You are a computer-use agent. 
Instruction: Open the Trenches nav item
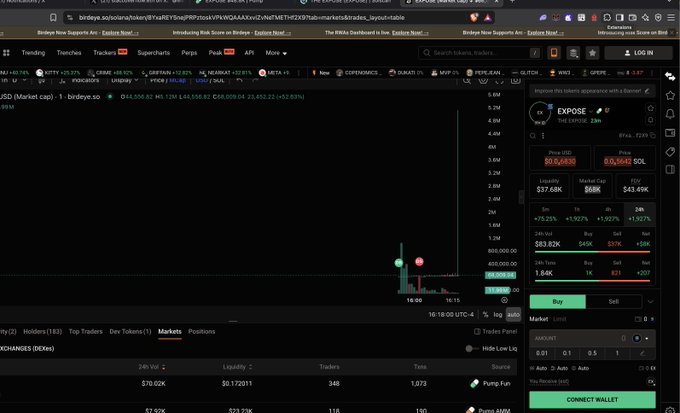pyautogui.click(x=69, y=52)
